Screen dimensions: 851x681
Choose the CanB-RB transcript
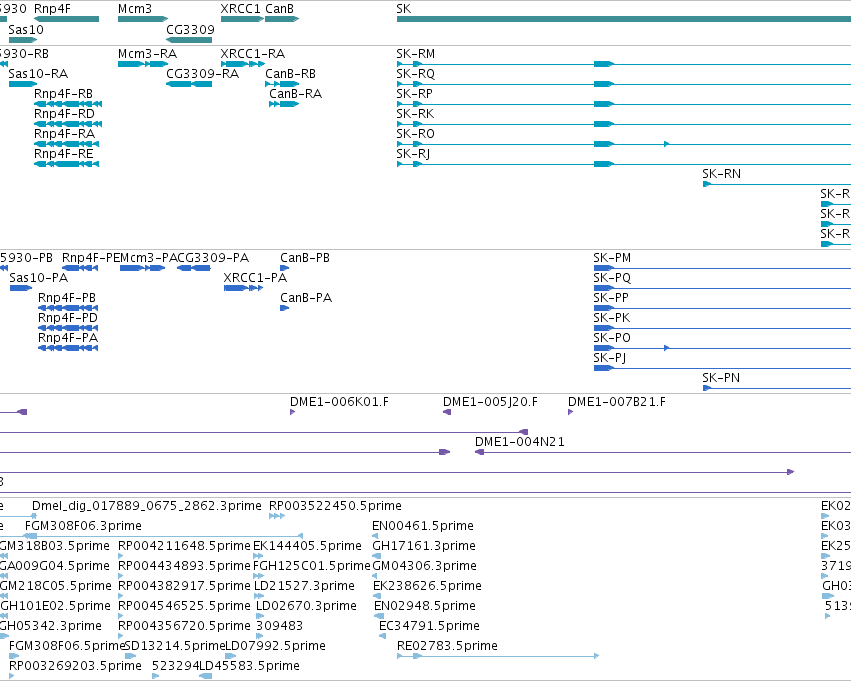click(x=282, y=84)
